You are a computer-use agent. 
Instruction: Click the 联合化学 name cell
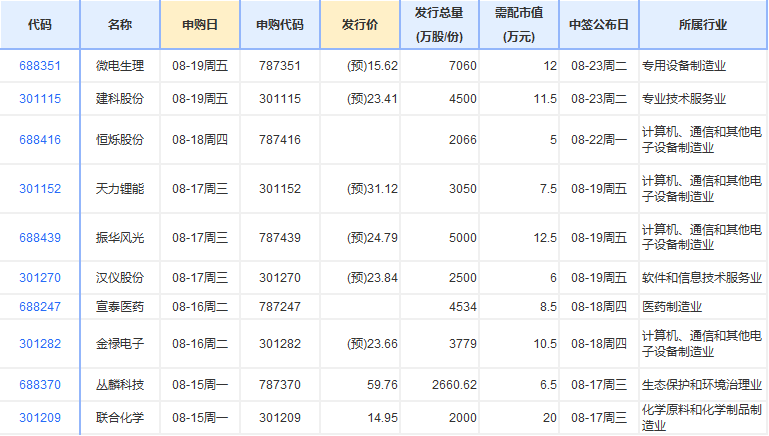point(120,418)
